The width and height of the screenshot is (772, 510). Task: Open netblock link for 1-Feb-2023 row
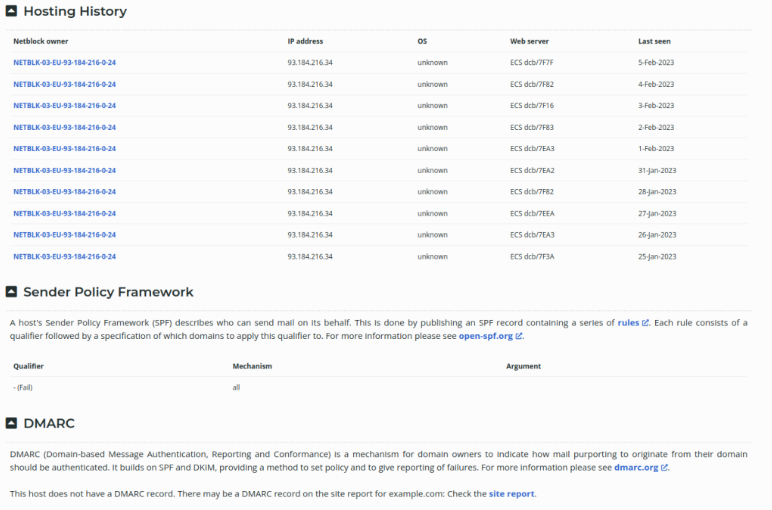(x=64, y=149)
